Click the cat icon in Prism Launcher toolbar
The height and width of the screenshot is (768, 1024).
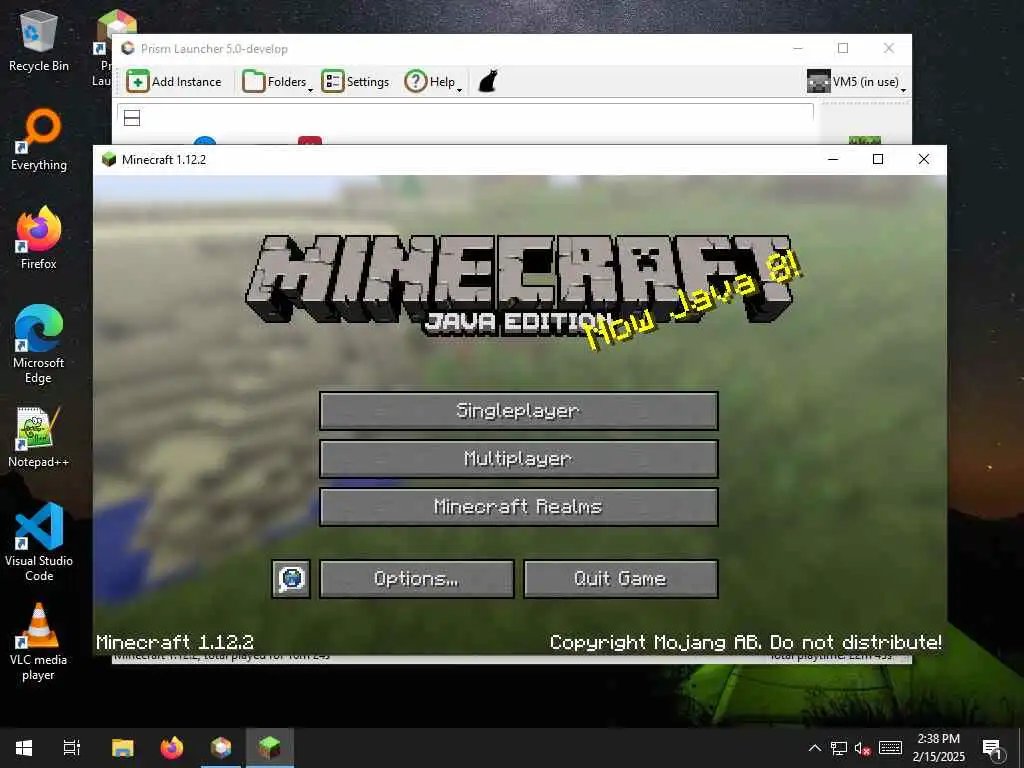tap(488, 82)
